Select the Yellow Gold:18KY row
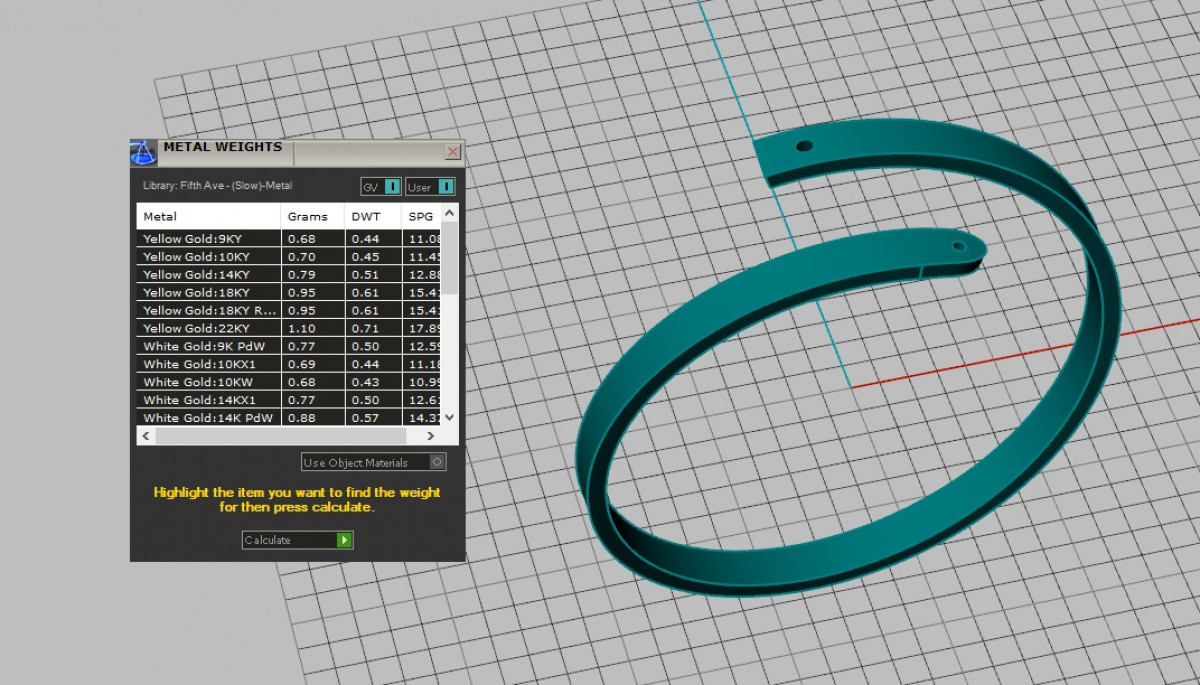 coord(208,293)
